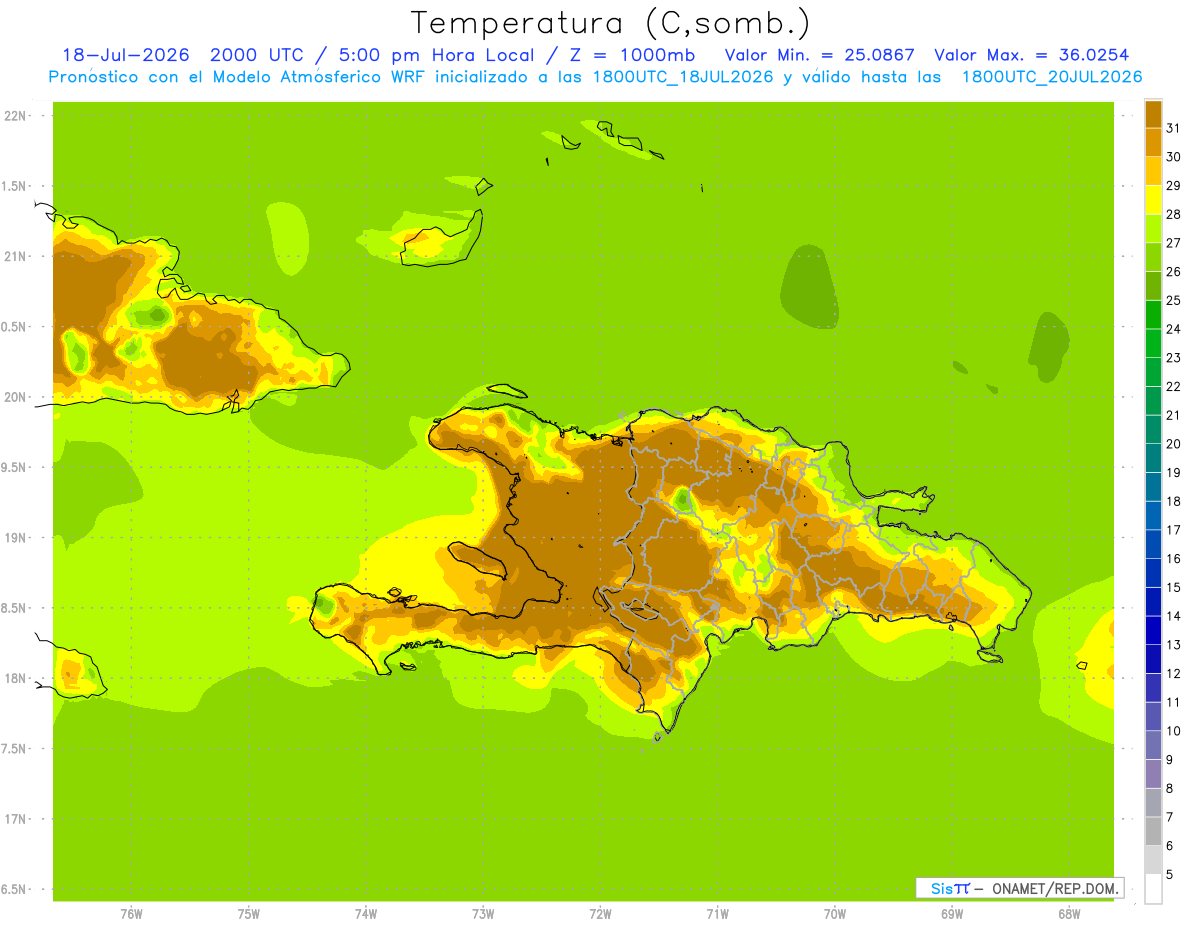This screenshot has width=1200, height=927.
Task: Click the teal legend swatch between 19 and 20
Action: coord(1153,458)
